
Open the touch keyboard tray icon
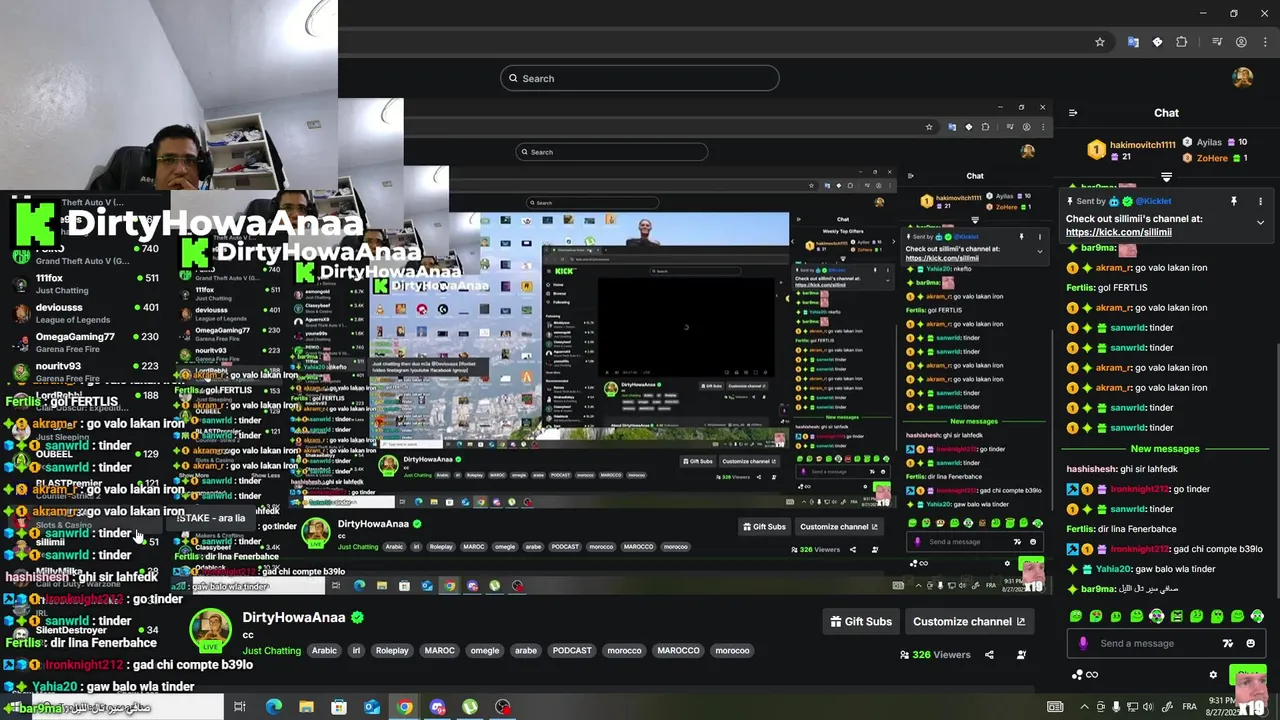[1055, 707]
